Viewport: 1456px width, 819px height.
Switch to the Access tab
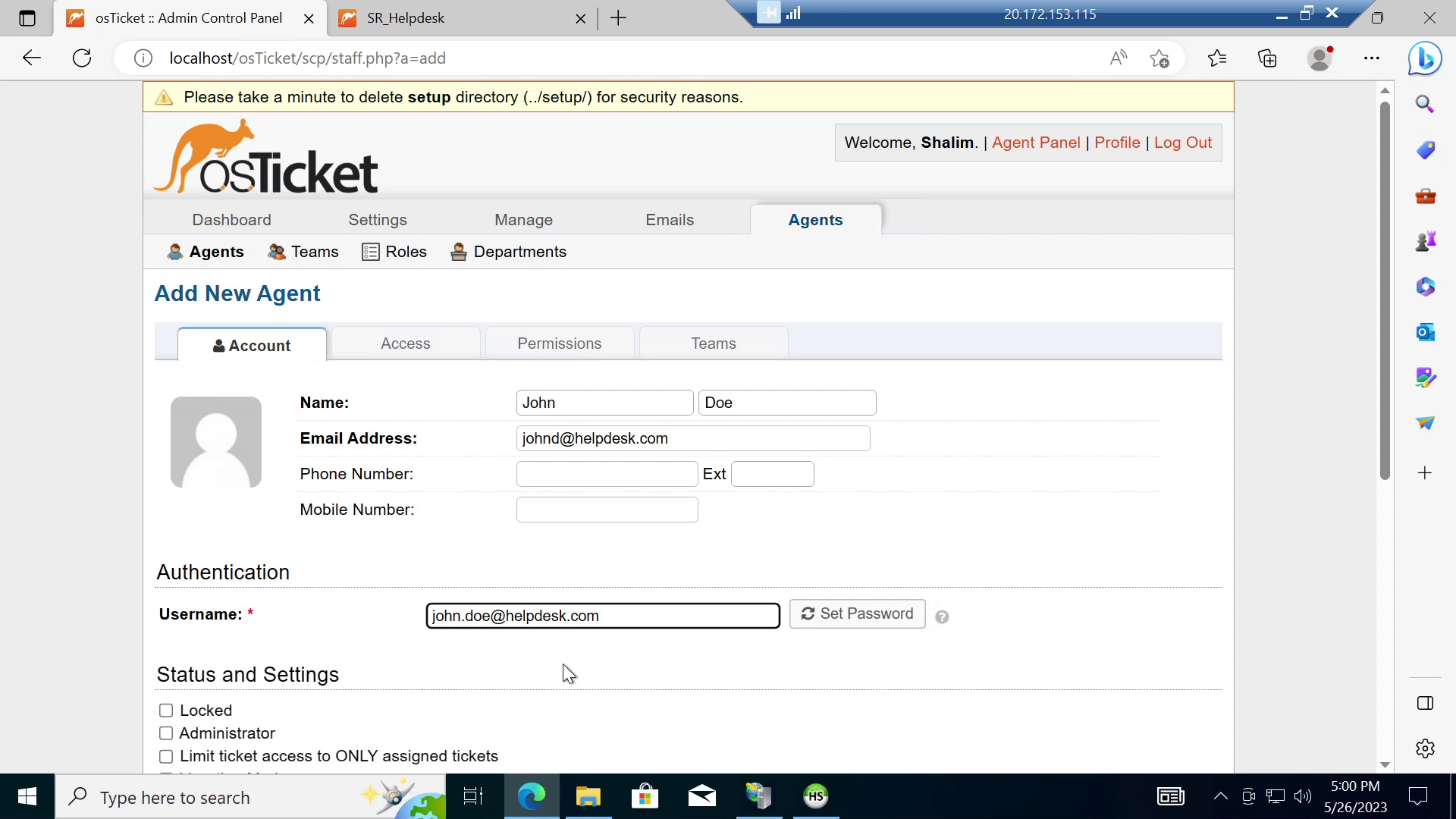pyautogui.click(x=406, y=343)
